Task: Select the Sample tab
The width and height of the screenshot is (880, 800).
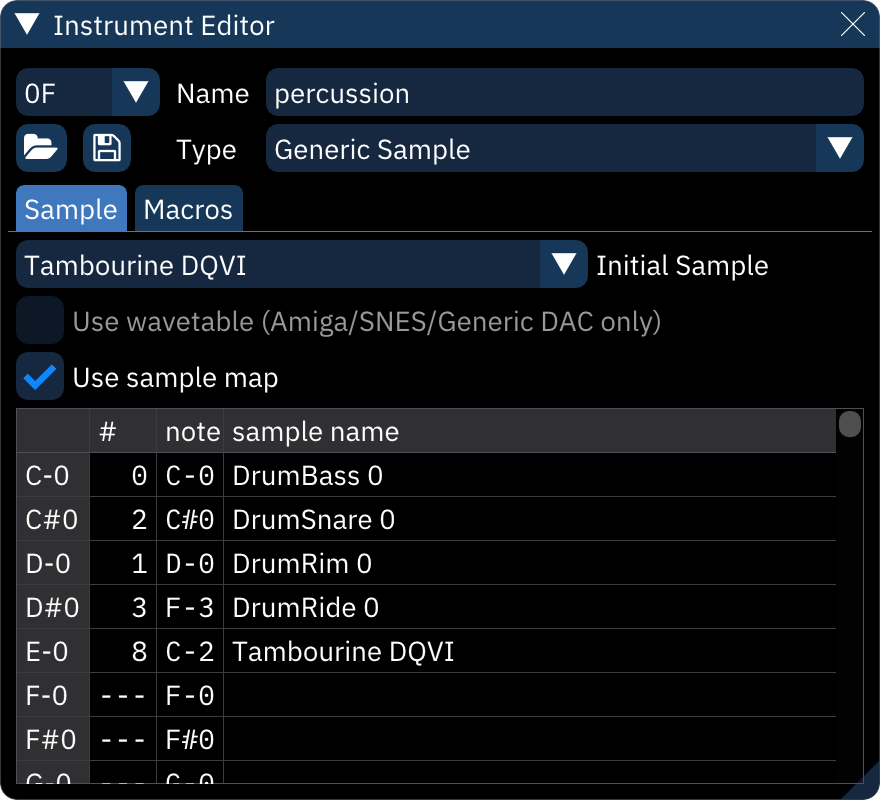Action: click(71, 209)
